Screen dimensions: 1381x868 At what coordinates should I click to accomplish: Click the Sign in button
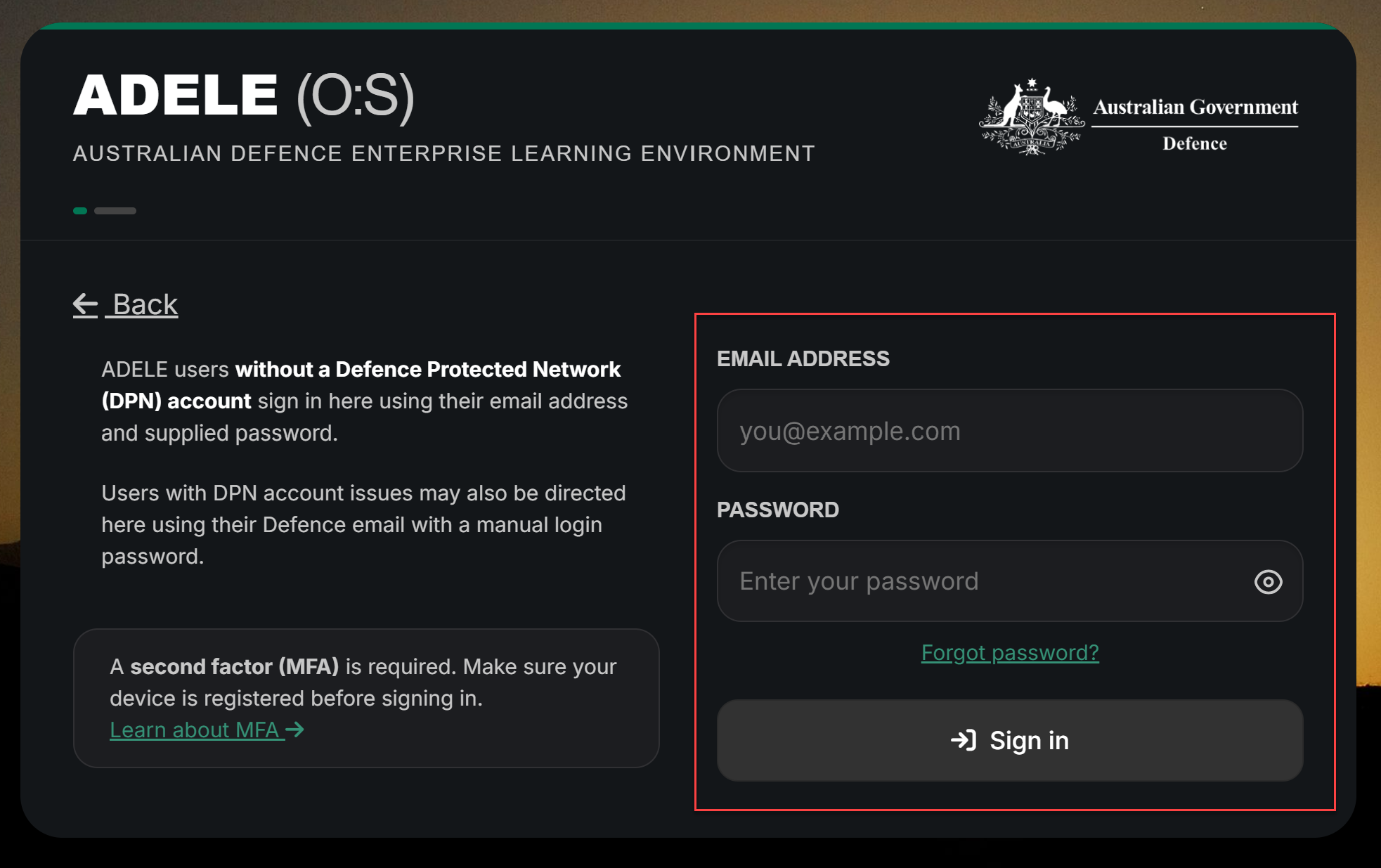point(1010,740)
